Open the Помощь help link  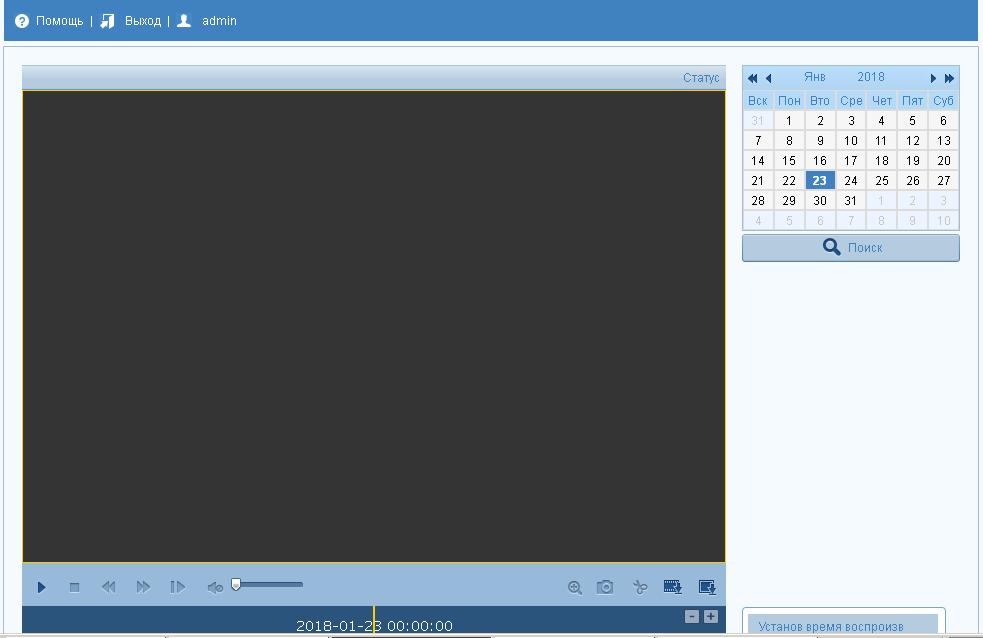tap(59, 21)
